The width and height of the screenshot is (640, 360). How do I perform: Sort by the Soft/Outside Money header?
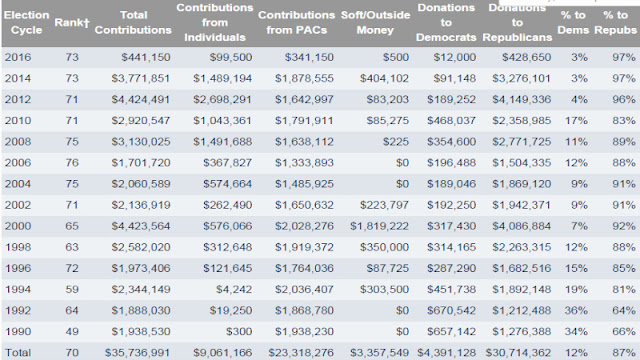[x=375, y=22]
